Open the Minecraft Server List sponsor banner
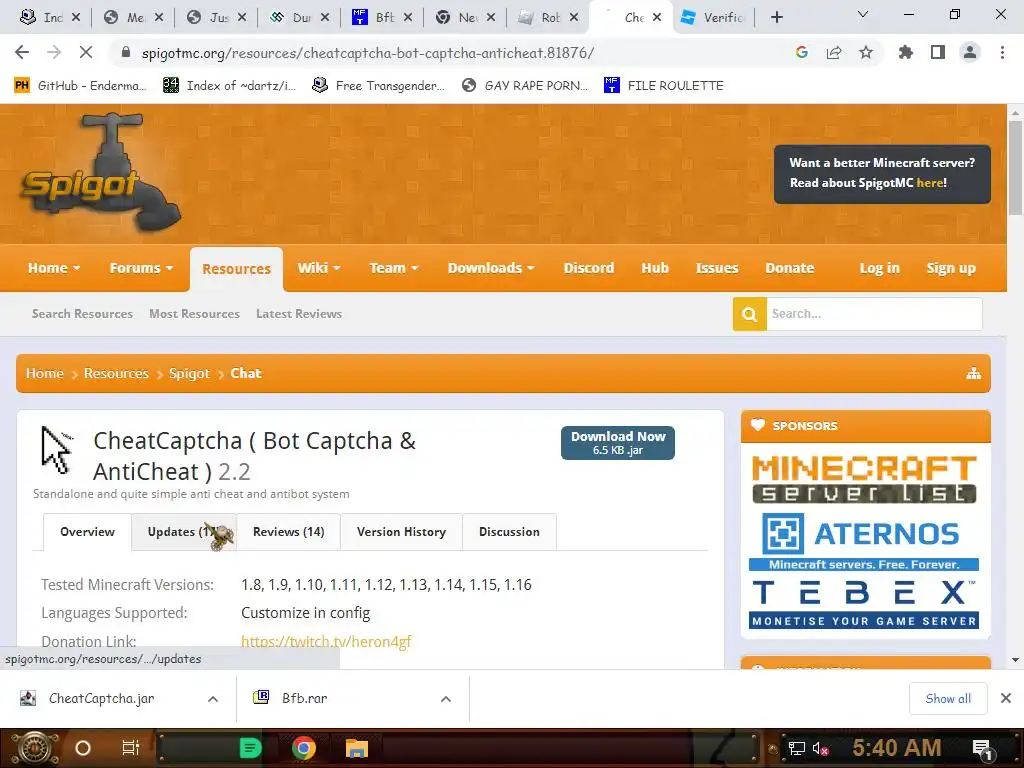This screenshot has width=1024, height=768. pos(865,479)
